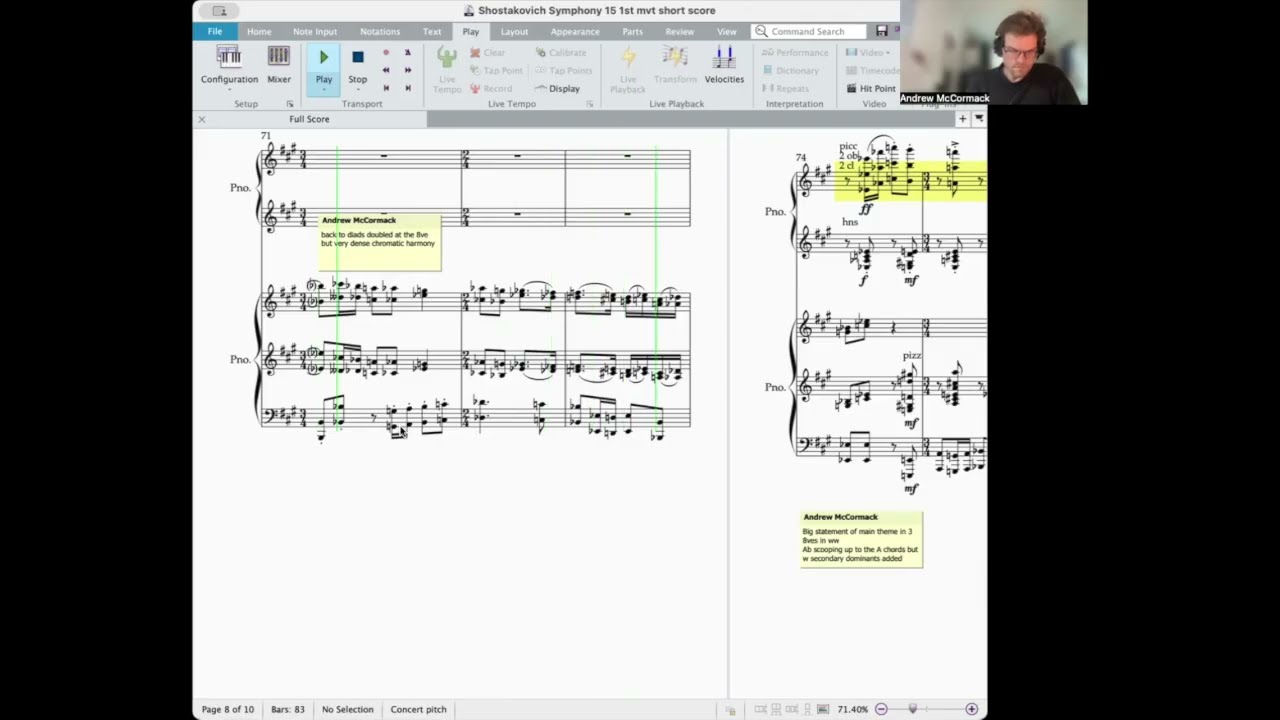
Task: Expand the Stop button dropdown arrow
Action: pyautogui.click(x=357, y=90)
